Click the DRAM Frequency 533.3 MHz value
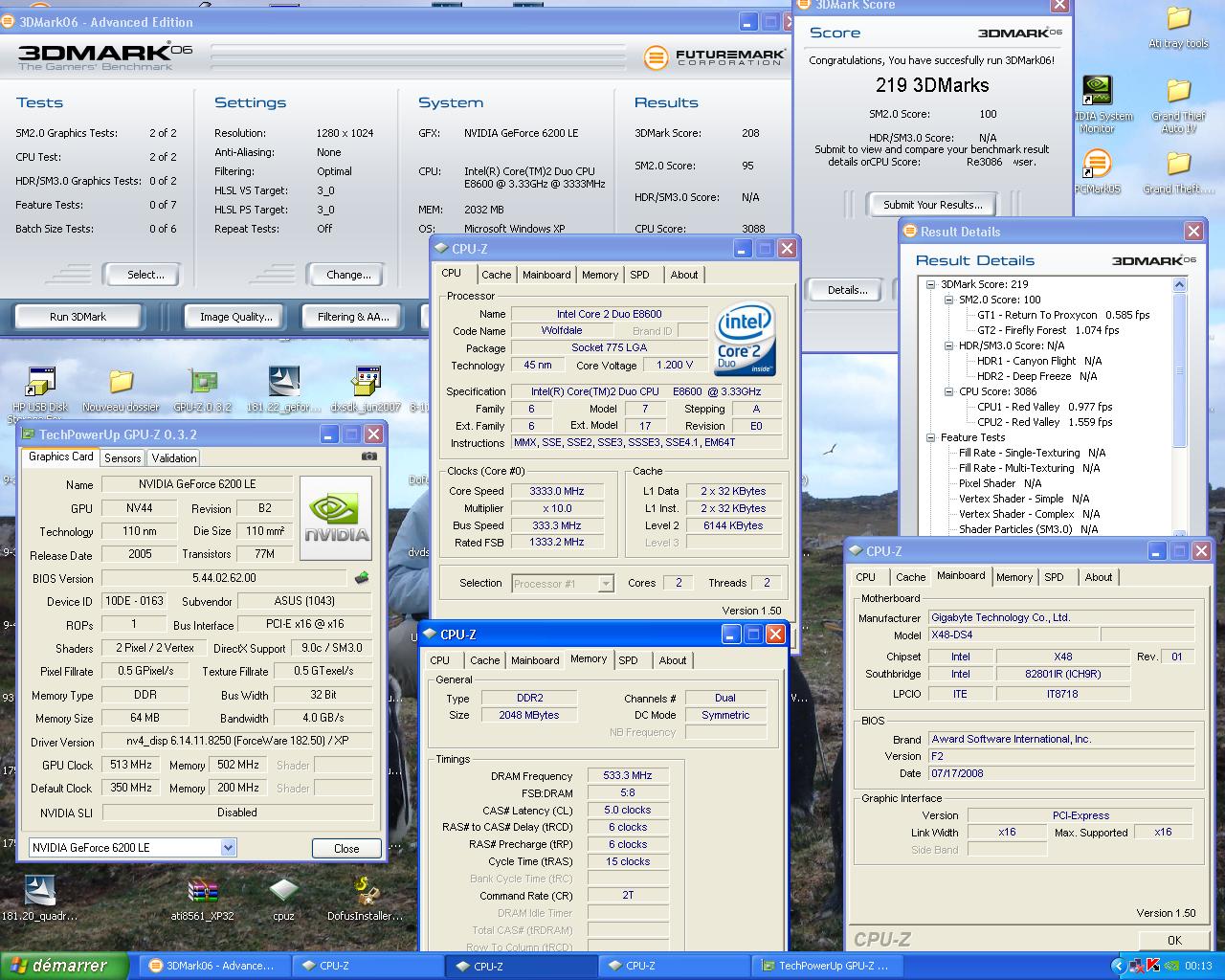Image resolution: width=1225 pixels, height=980 pixels. (628, 775)
